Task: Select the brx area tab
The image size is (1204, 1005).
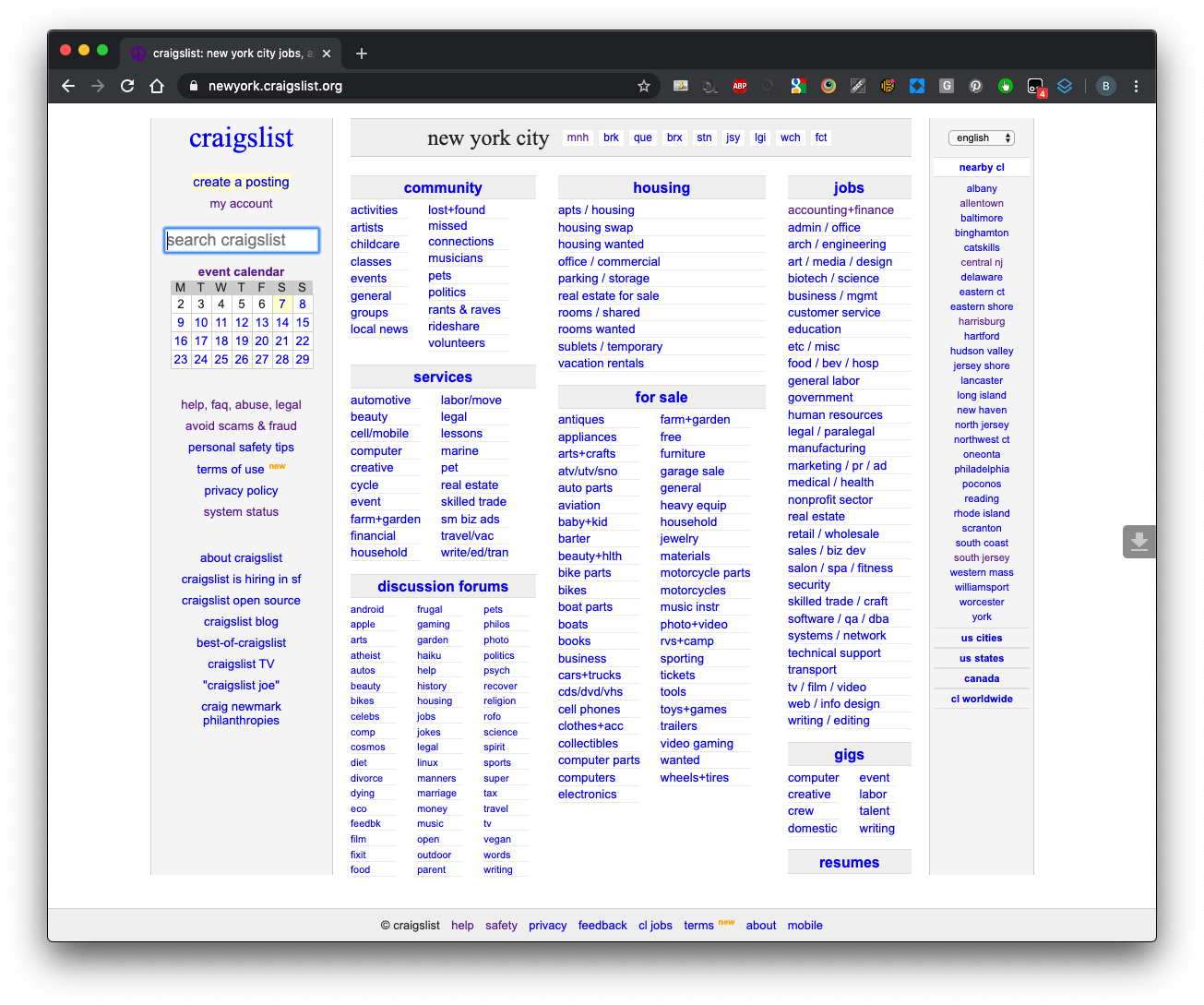Action: 674,138
